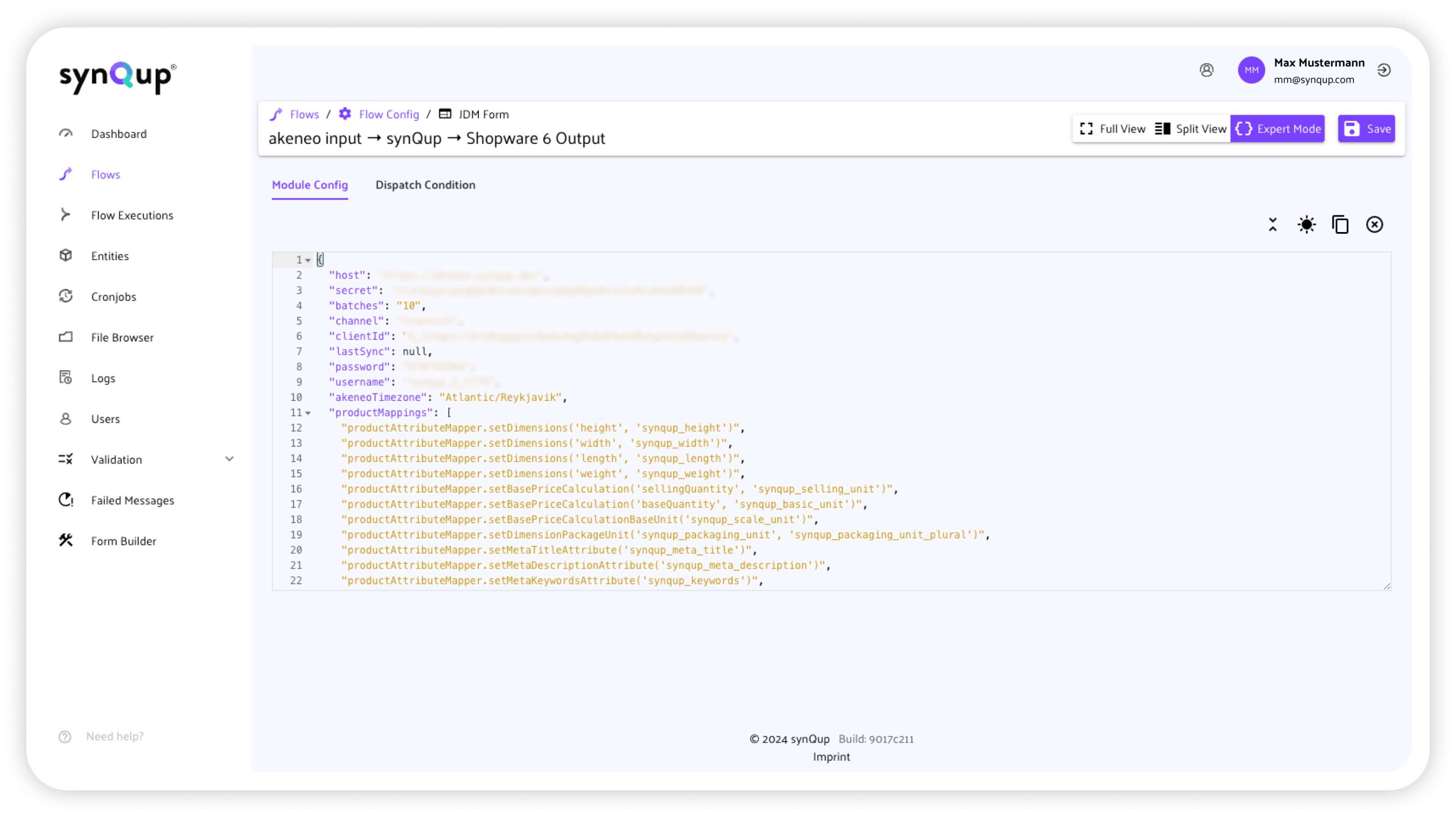Click the MM avatar circle

click(1251, 70)
